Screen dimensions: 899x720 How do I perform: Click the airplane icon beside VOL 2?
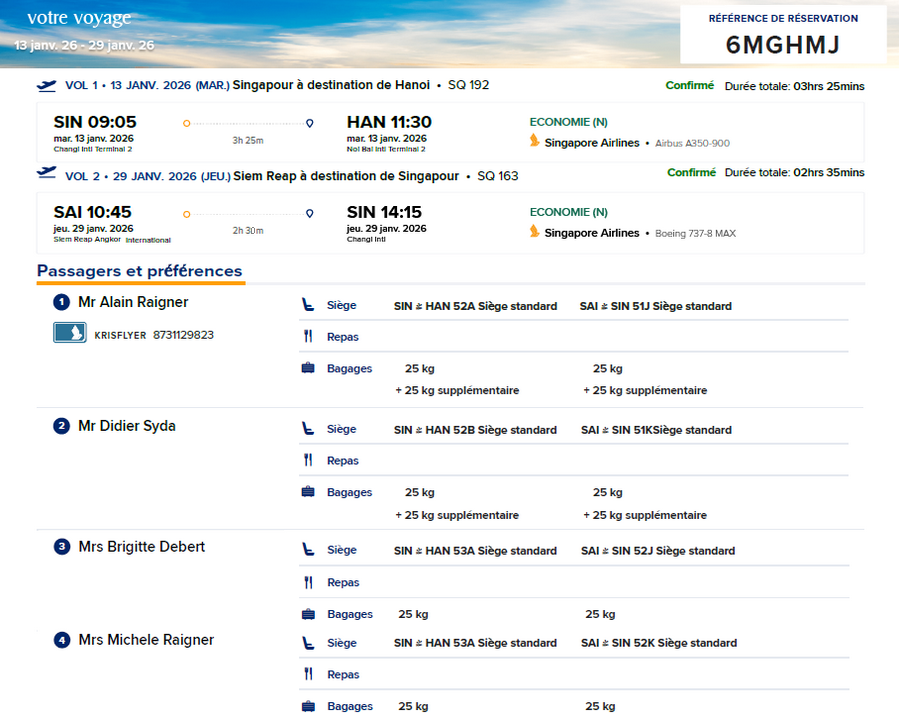[x=46, y=173]
